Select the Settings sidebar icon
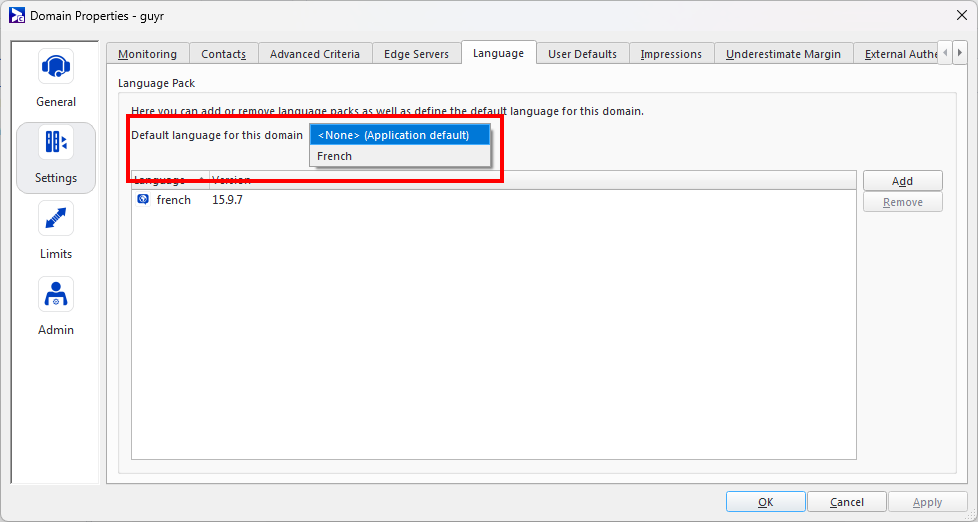 56,144
